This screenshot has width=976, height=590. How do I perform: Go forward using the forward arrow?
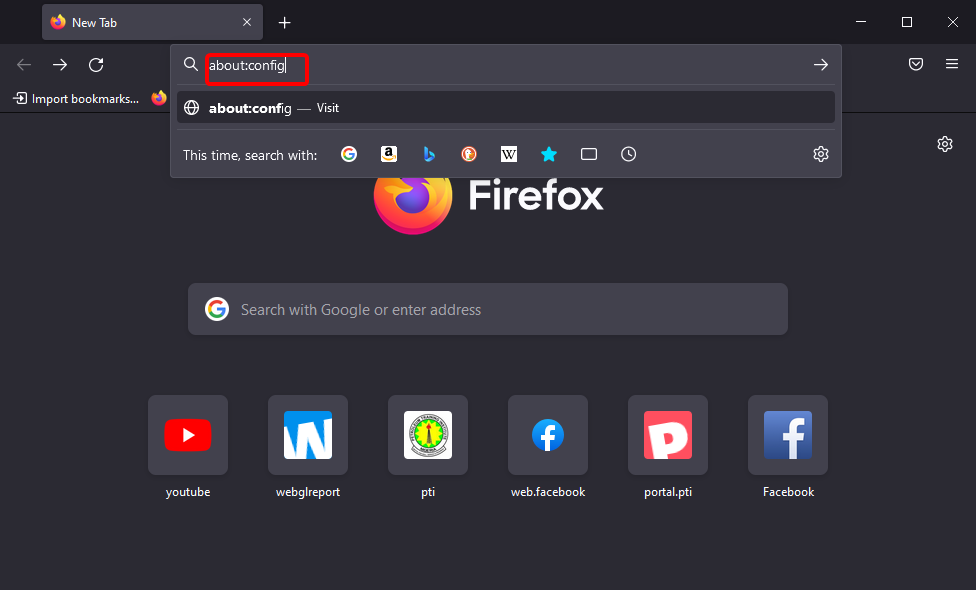pos(60,65)
